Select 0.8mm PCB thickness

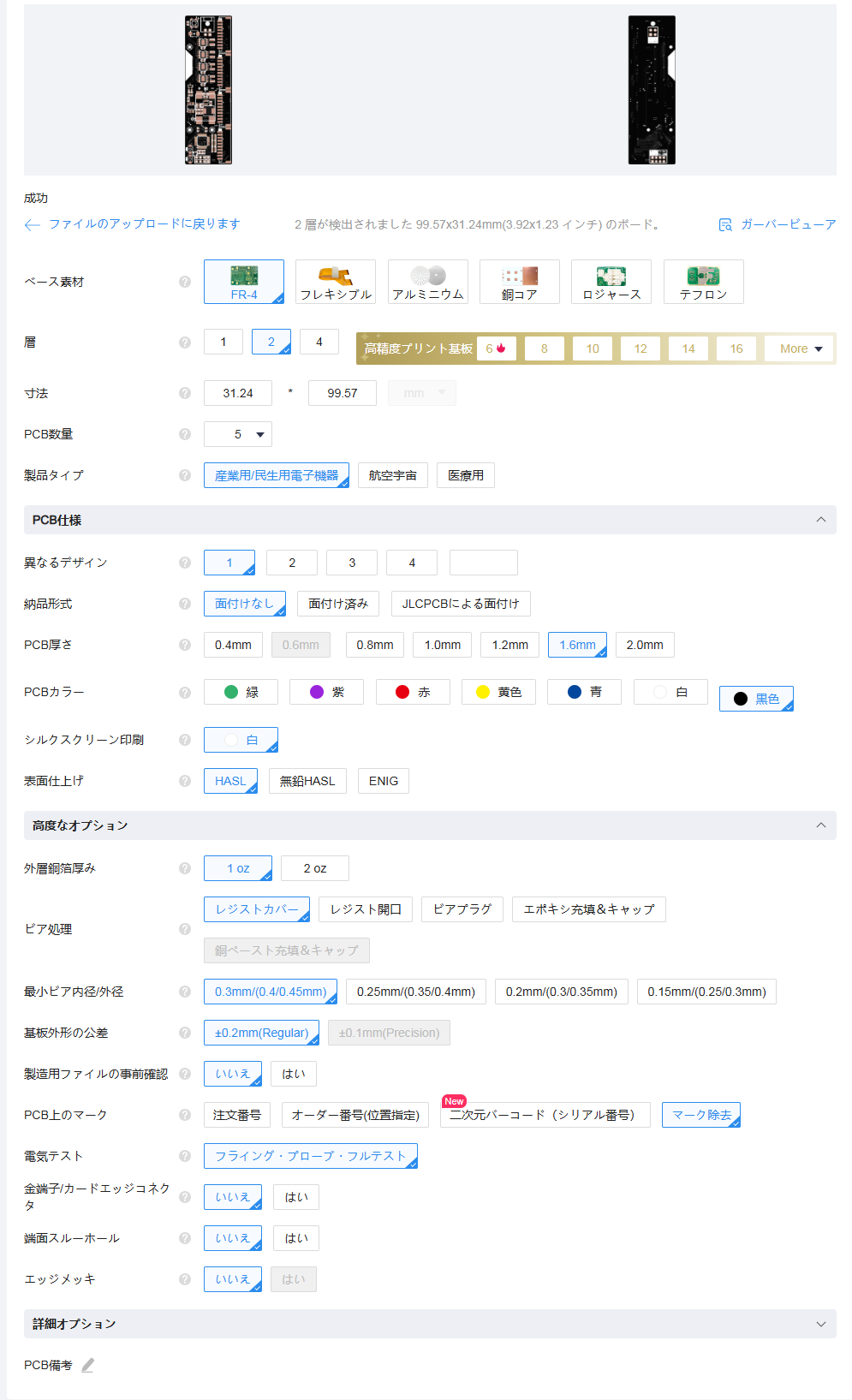[x=375, y=645]
